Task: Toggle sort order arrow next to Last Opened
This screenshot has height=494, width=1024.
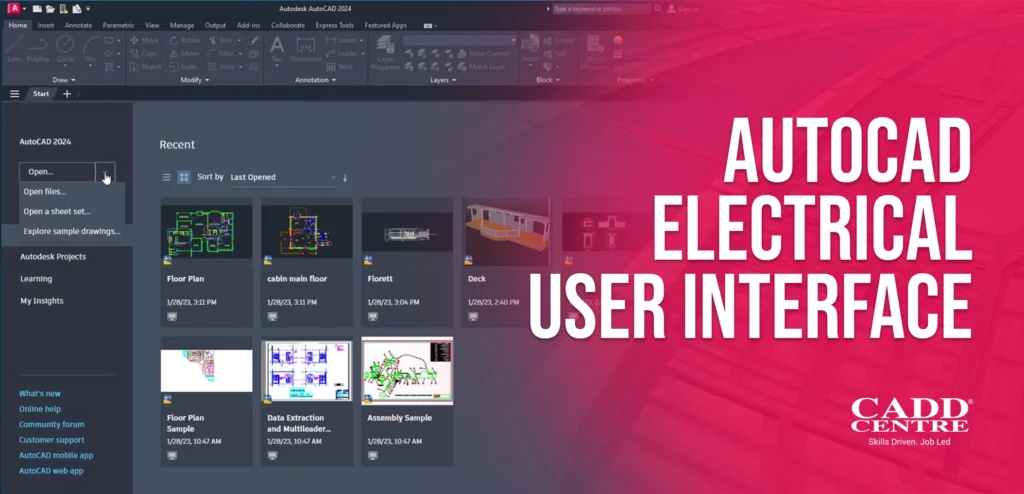Action: pyautogui.click(x=345, y=178)
